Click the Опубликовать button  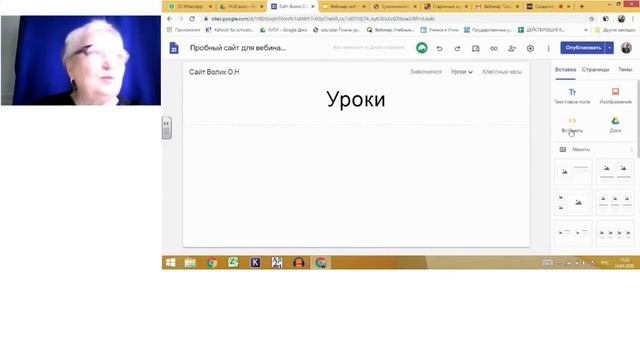tap(582, 48)
